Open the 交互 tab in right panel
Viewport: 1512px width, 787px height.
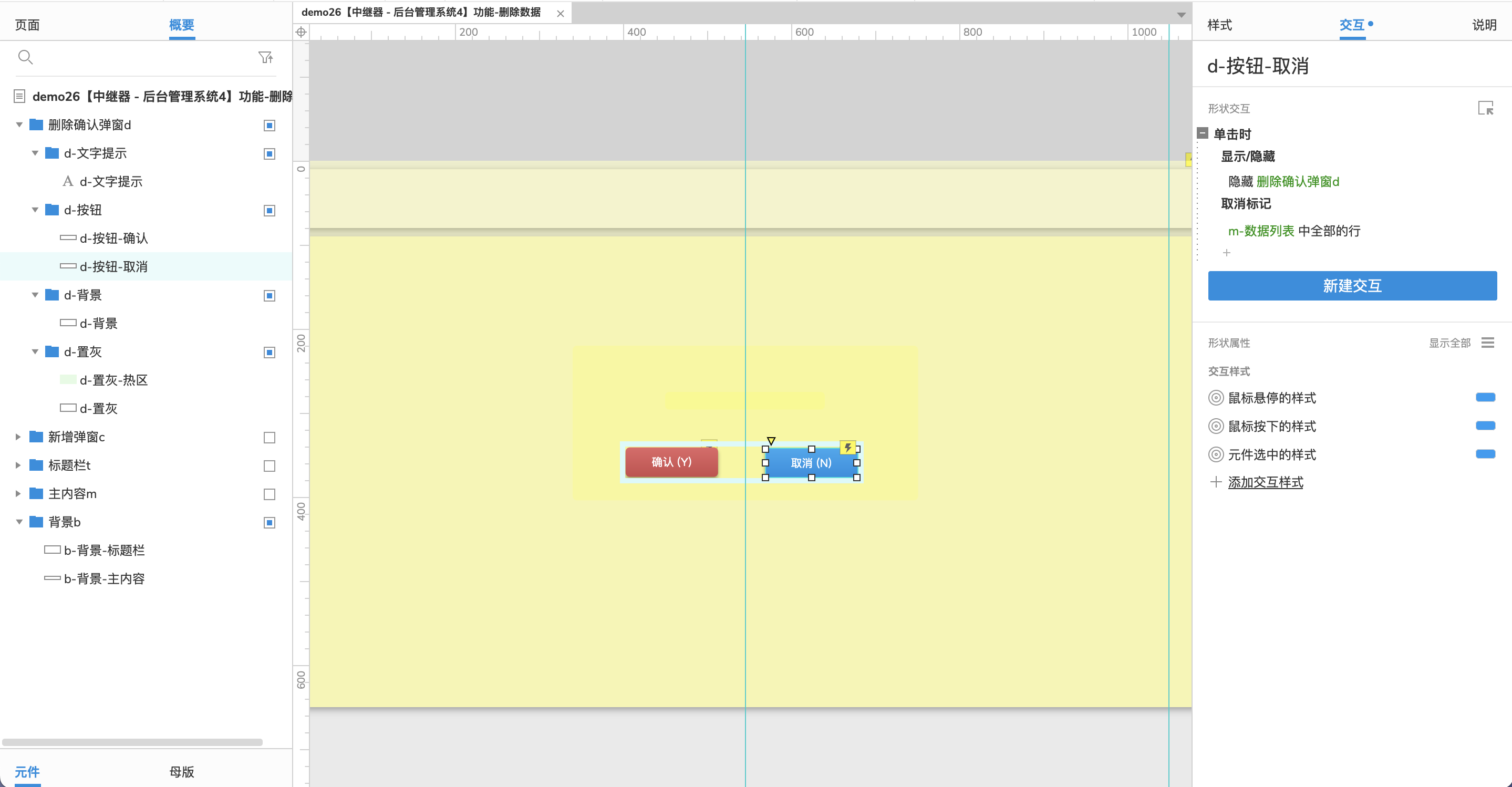1352,25
